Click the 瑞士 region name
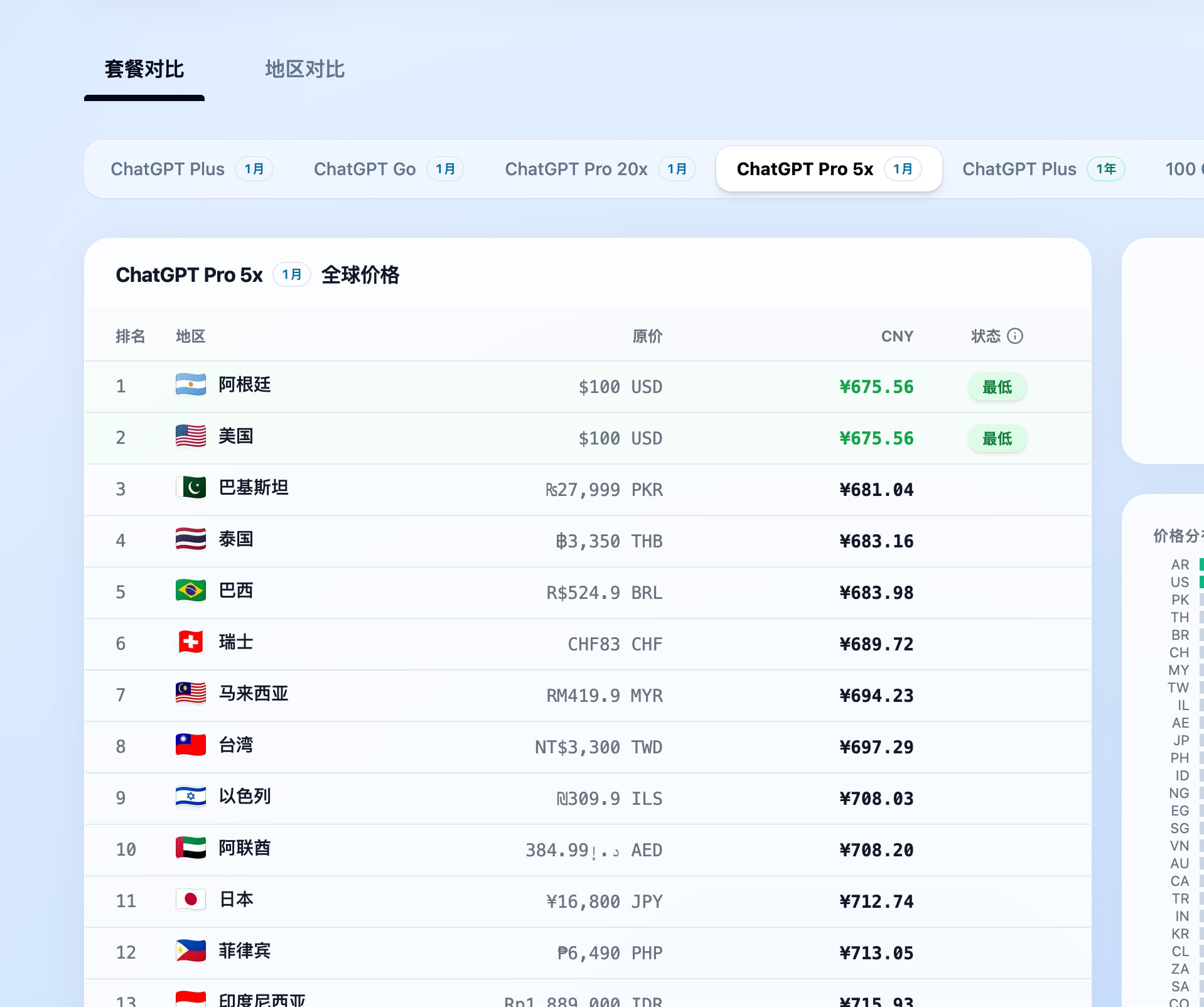The width and height of the screenshot is (1204, 1007). pyautogui.click(x=235, y=642)
